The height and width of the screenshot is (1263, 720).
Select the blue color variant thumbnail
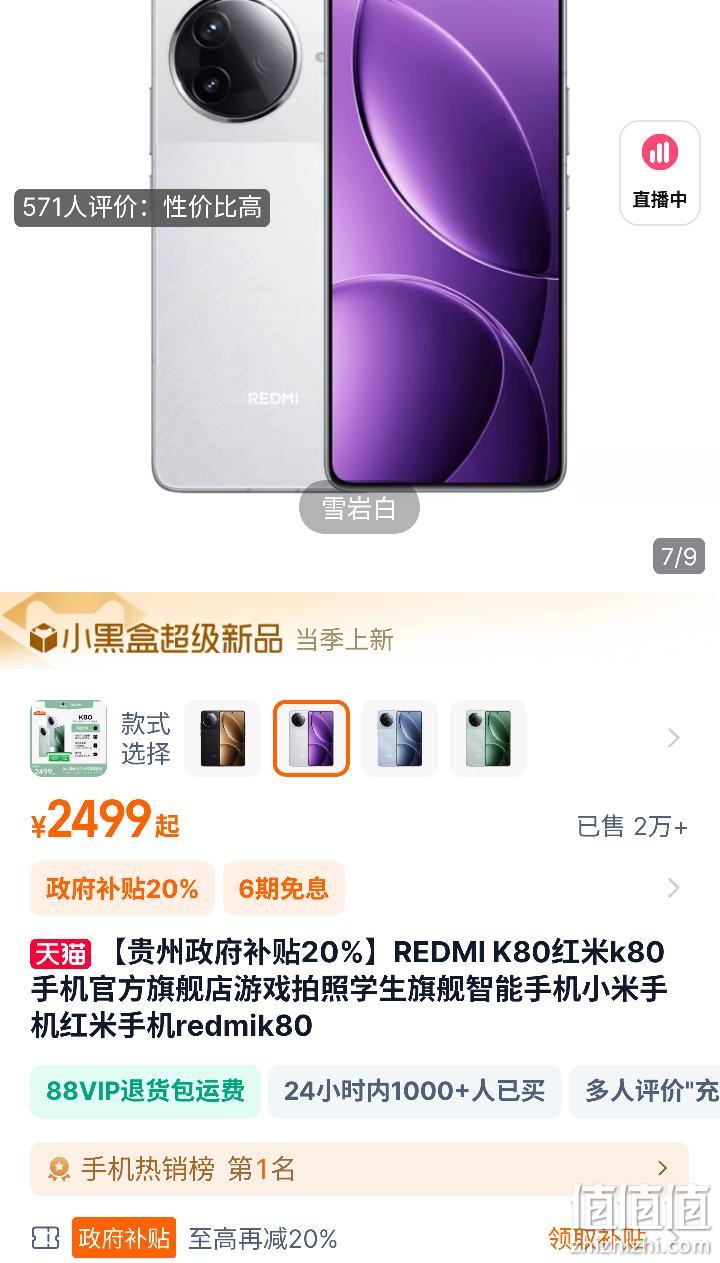coord(399,738)
